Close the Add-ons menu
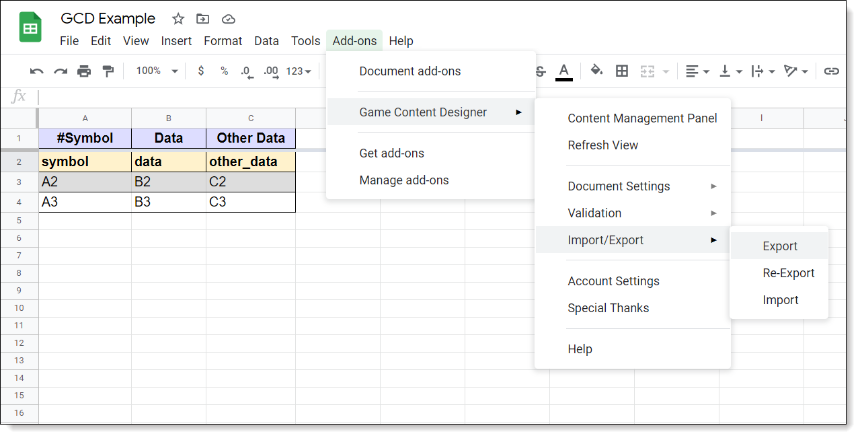Screen dimensions: 860x438 click(x=354, y=41)
